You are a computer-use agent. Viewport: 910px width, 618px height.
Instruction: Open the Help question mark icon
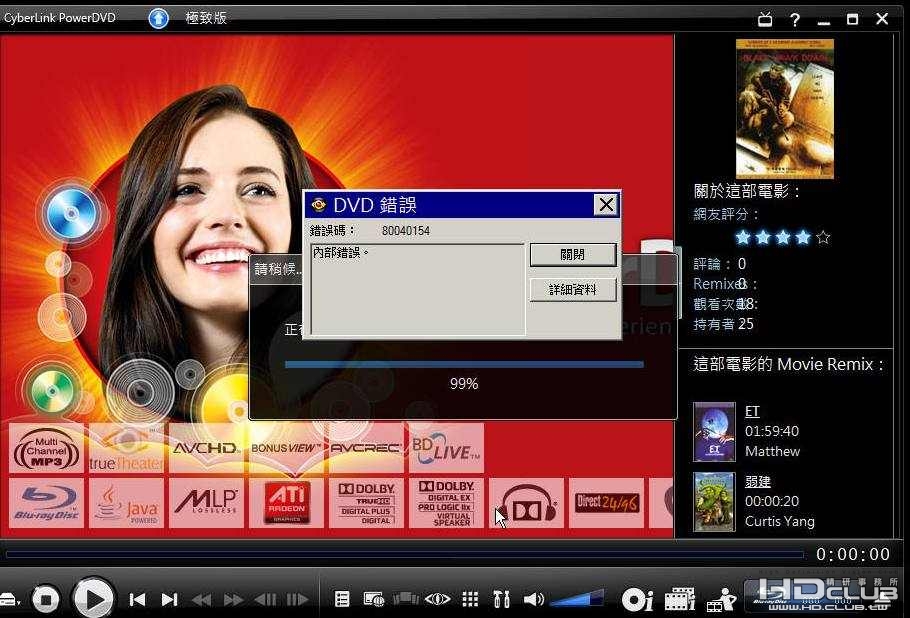(795, 20)
